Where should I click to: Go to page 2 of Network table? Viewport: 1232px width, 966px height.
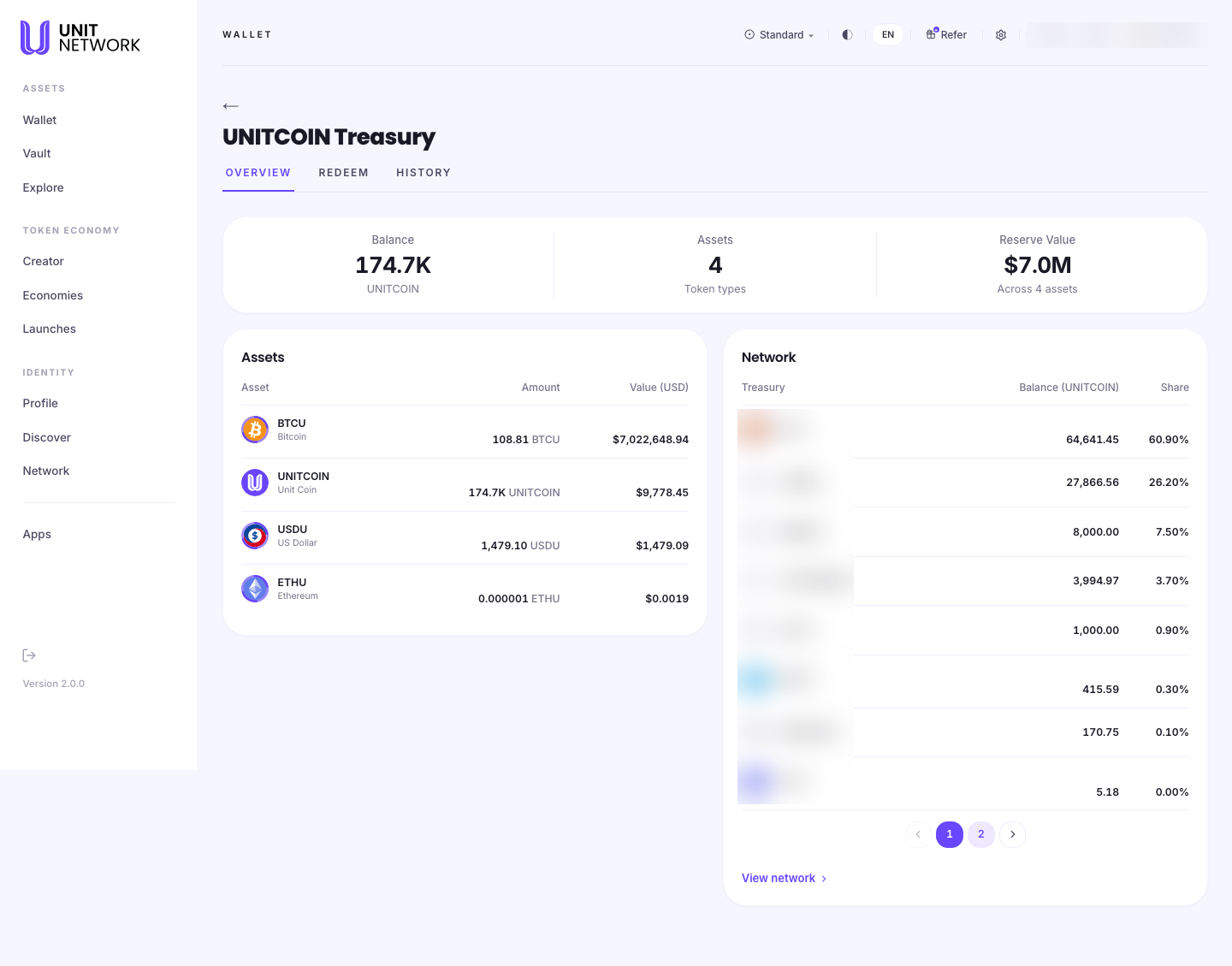(981, 834)
